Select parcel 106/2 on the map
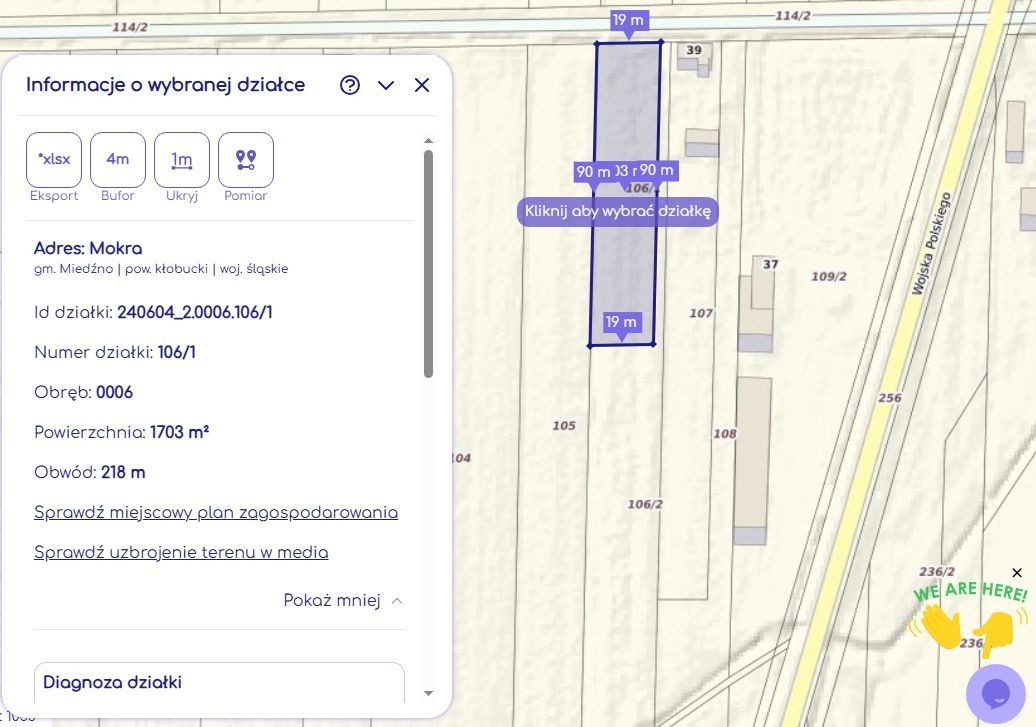Viewport: 1036px width, 727px height. (x=645, y=504)
